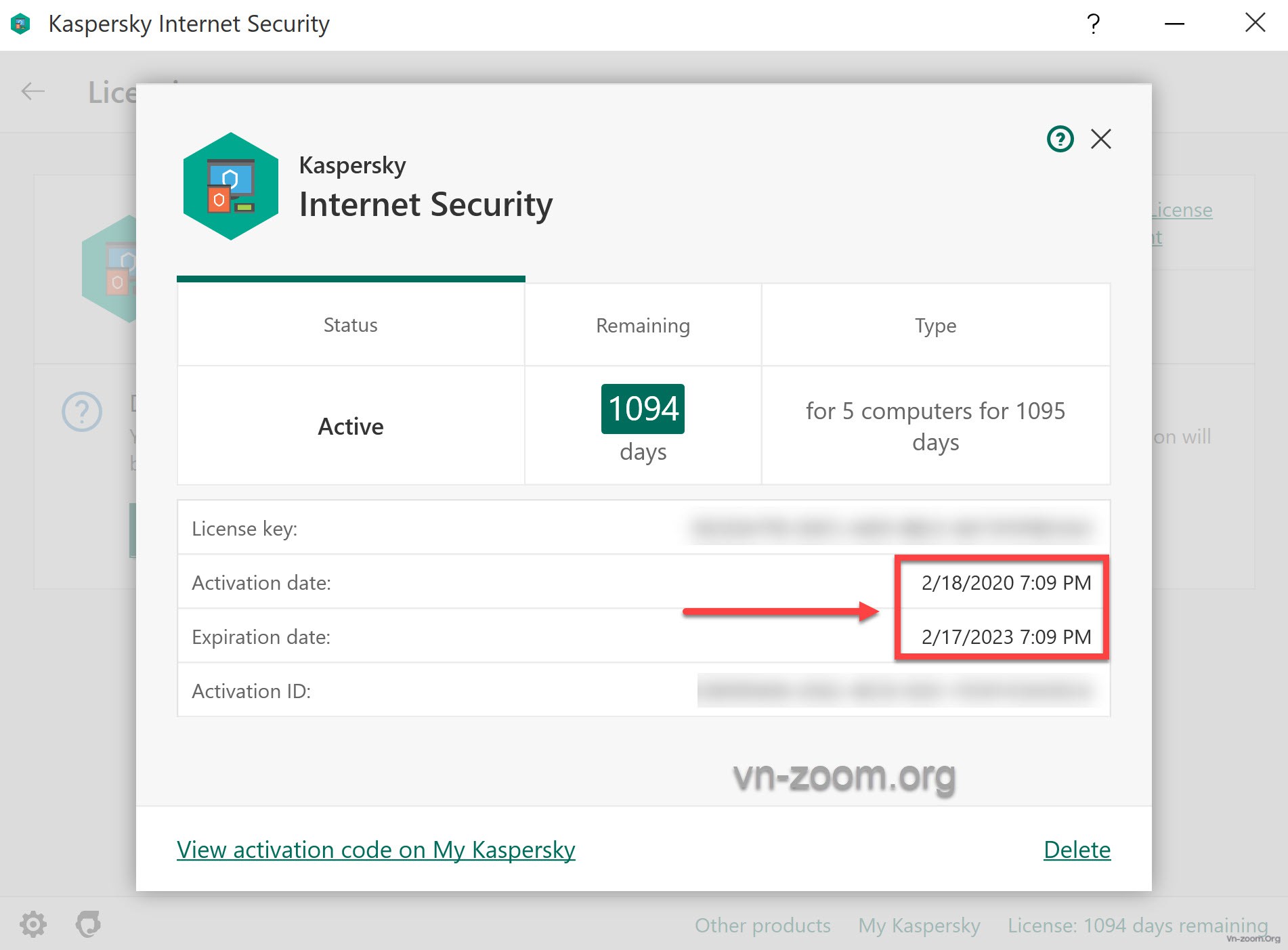The image size is (1288, 950).
Task: Open the support agent icon at bottom
Action: (88, 924)
